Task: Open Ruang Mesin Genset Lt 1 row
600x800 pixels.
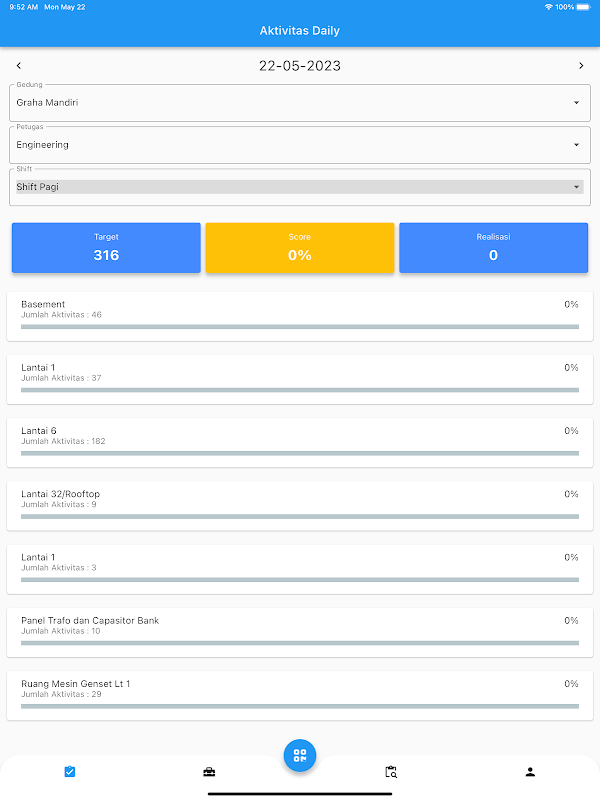Action: click(300, 695)
